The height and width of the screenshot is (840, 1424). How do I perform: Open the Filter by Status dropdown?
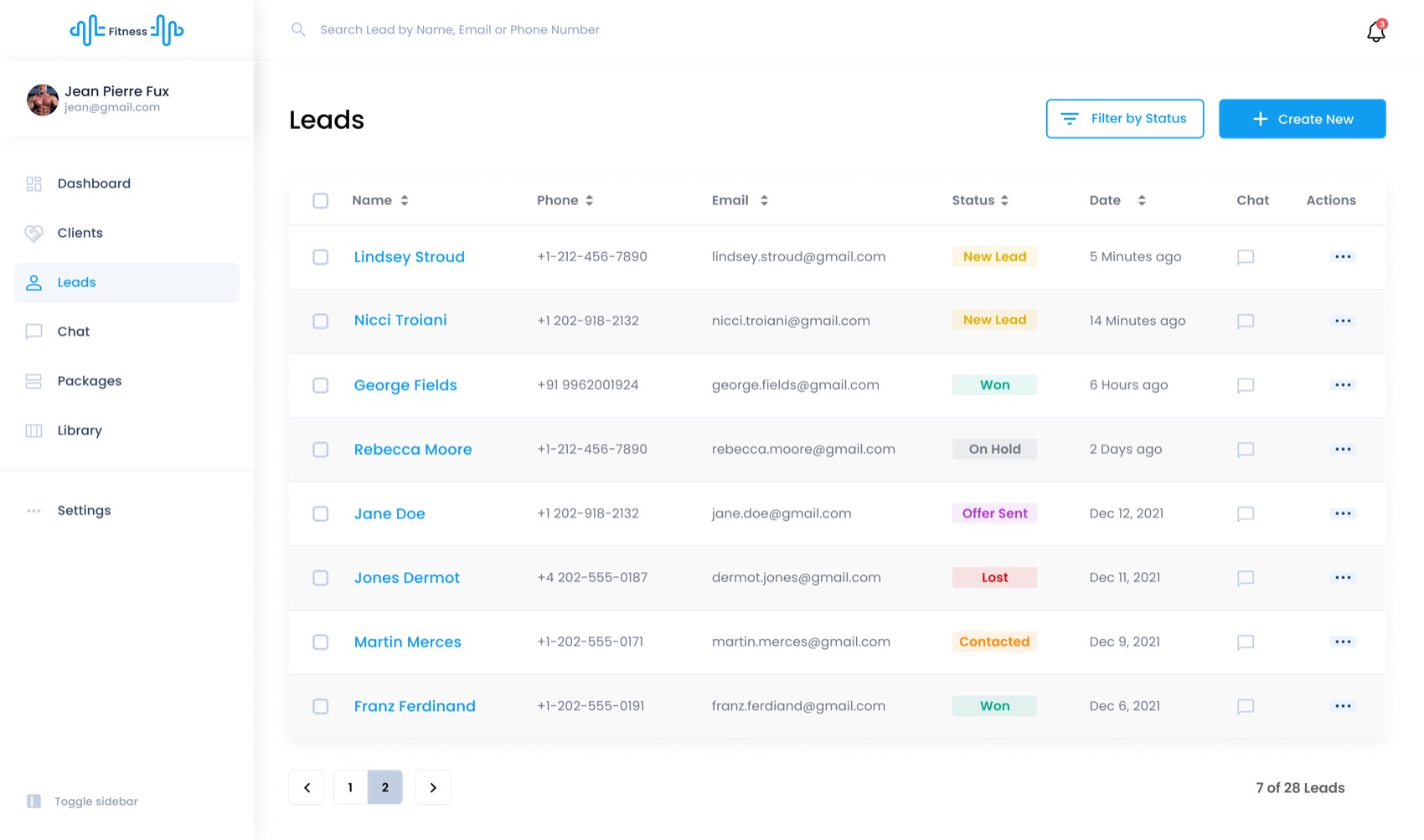tap(1125, 119)
